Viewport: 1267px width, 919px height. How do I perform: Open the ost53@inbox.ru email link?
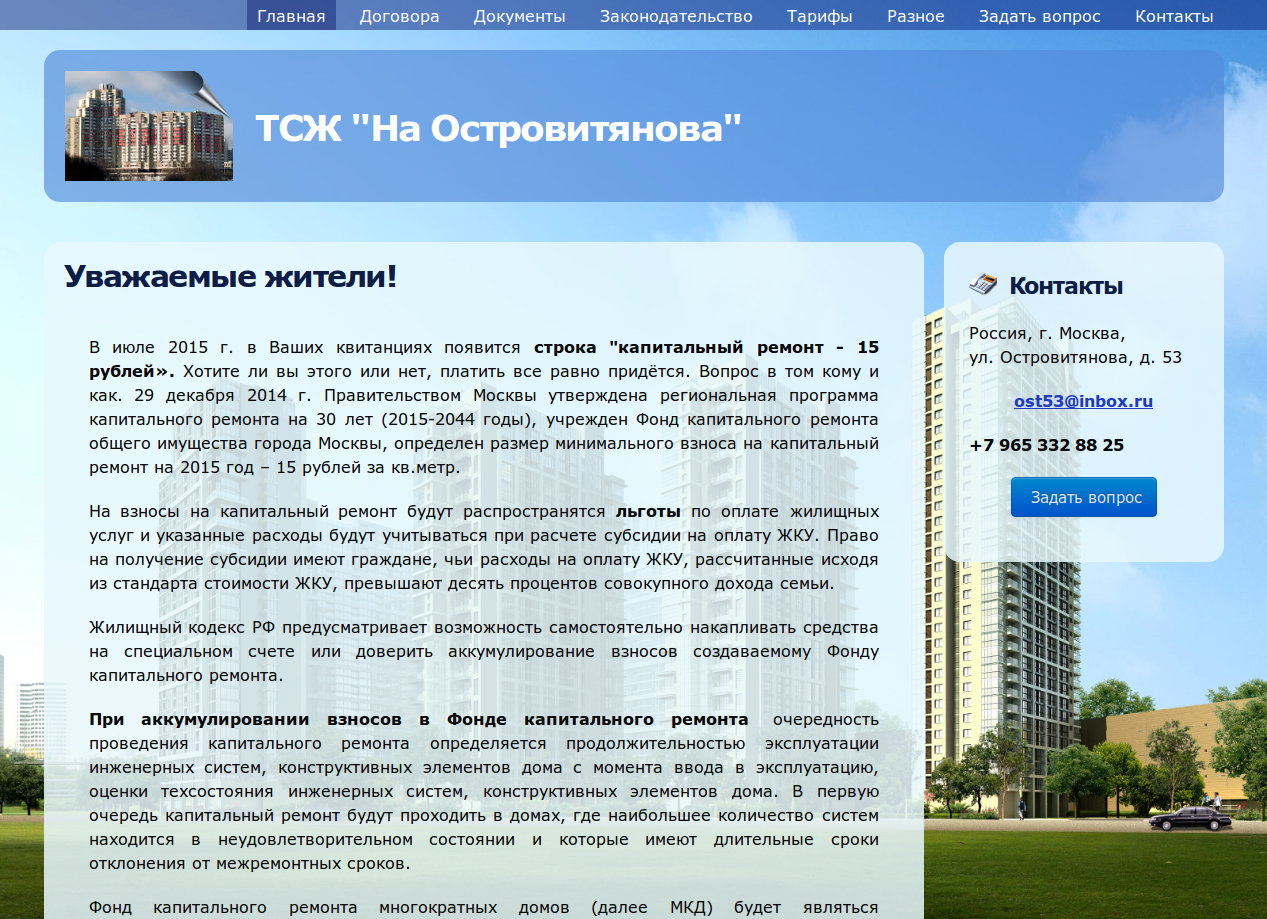[x=1083, y=401]
